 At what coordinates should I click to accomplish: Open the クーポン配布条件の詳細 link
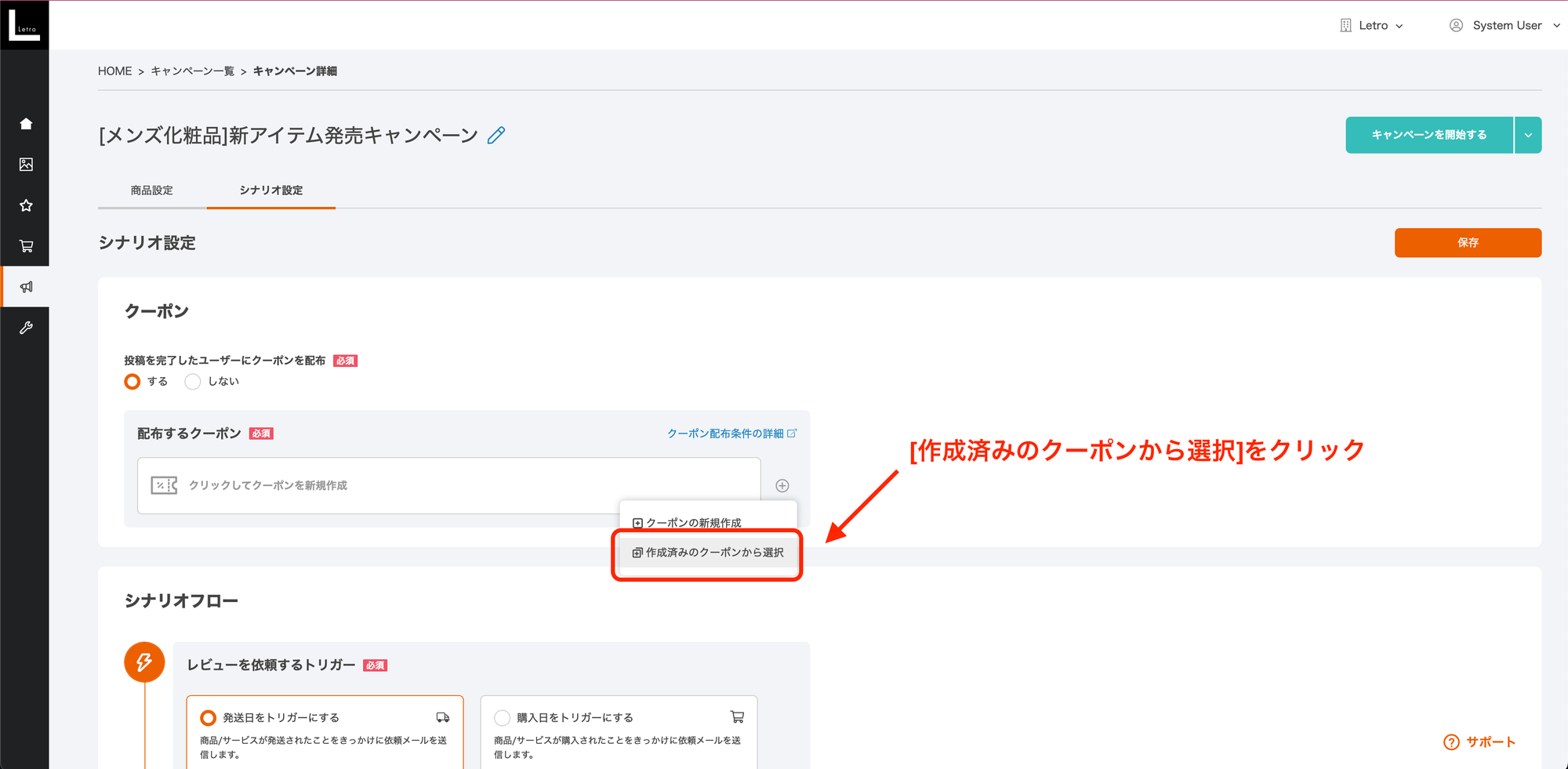pyautogui.click(x=729, y=433)
